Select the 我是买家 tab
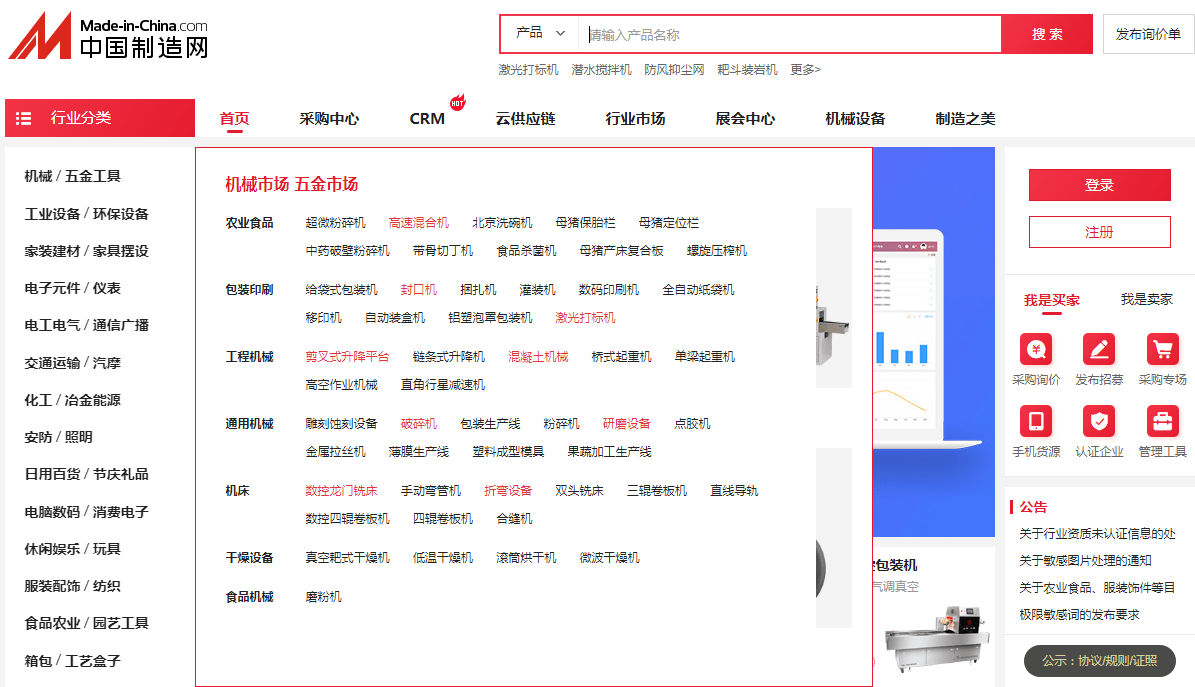 click(1051, 299)
